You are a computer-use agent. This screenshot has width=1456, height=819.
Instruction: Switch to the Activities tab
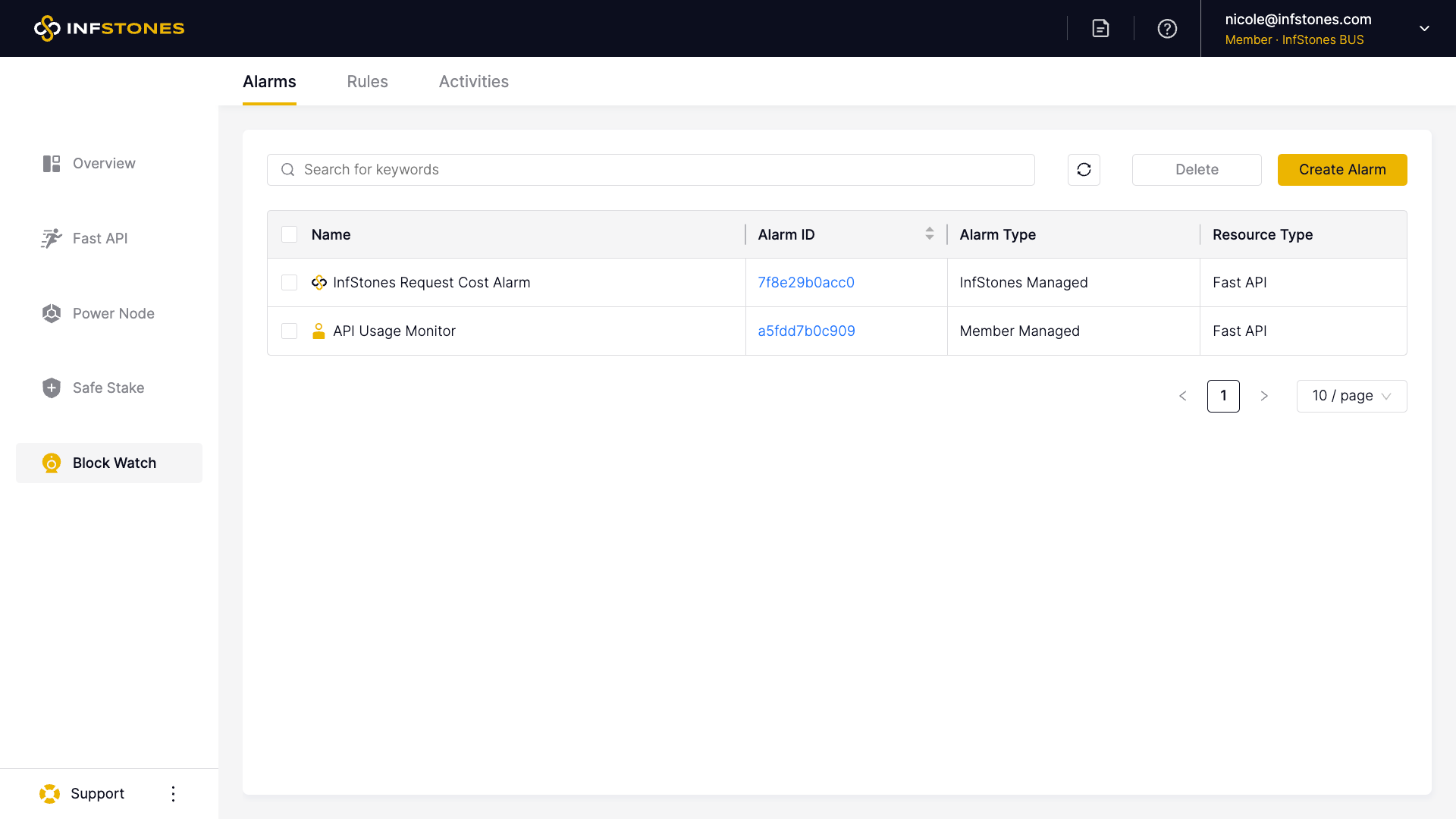473,82
